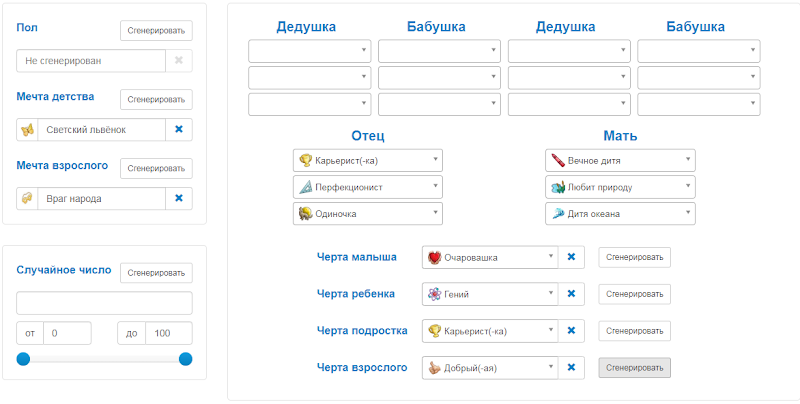The image size is (800, 404).
Task: Click the greyed X next to Не сгенерирован
Action: point(179,61)
